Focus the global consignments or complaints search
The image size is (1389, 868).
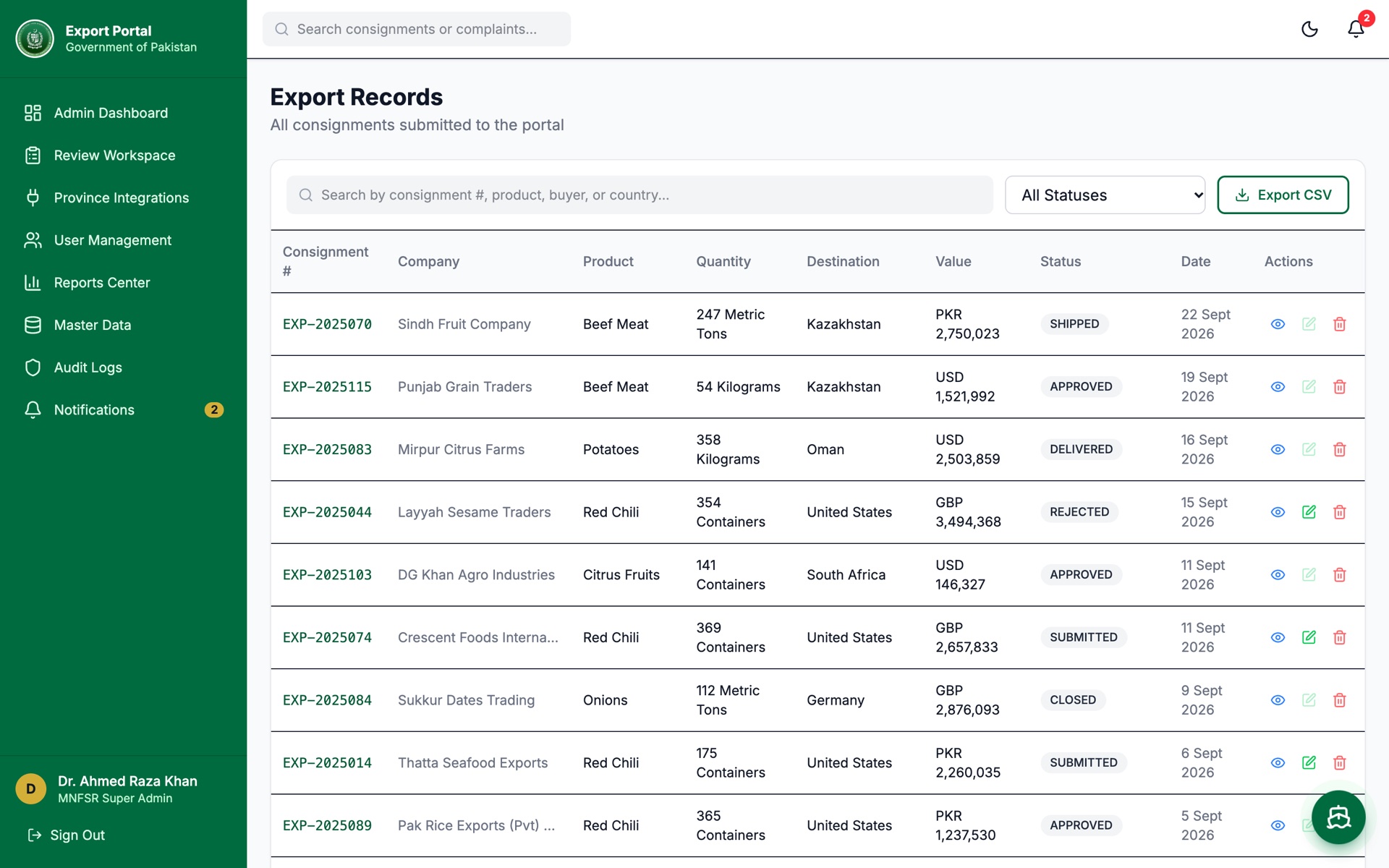(x=416, y=29)
